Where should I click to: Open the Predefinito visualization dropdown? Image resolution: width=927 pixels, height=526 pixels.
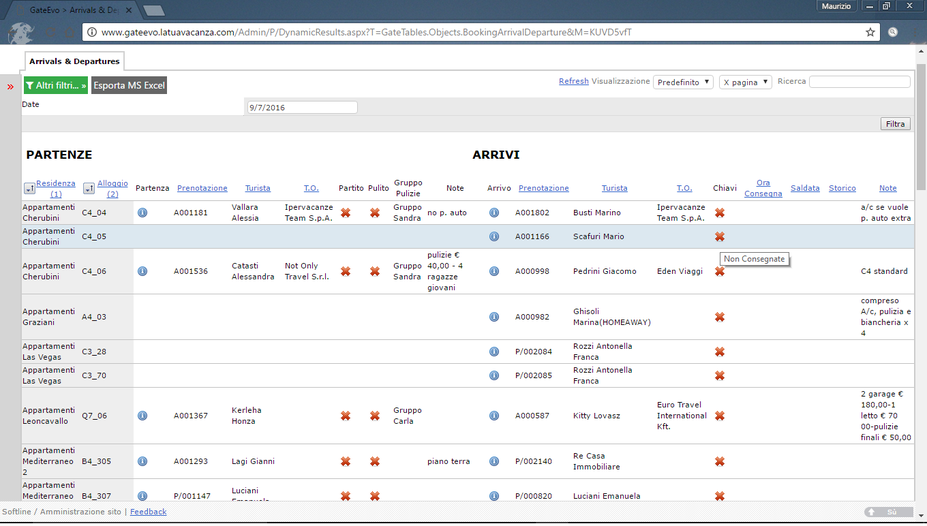pos(683,82)
